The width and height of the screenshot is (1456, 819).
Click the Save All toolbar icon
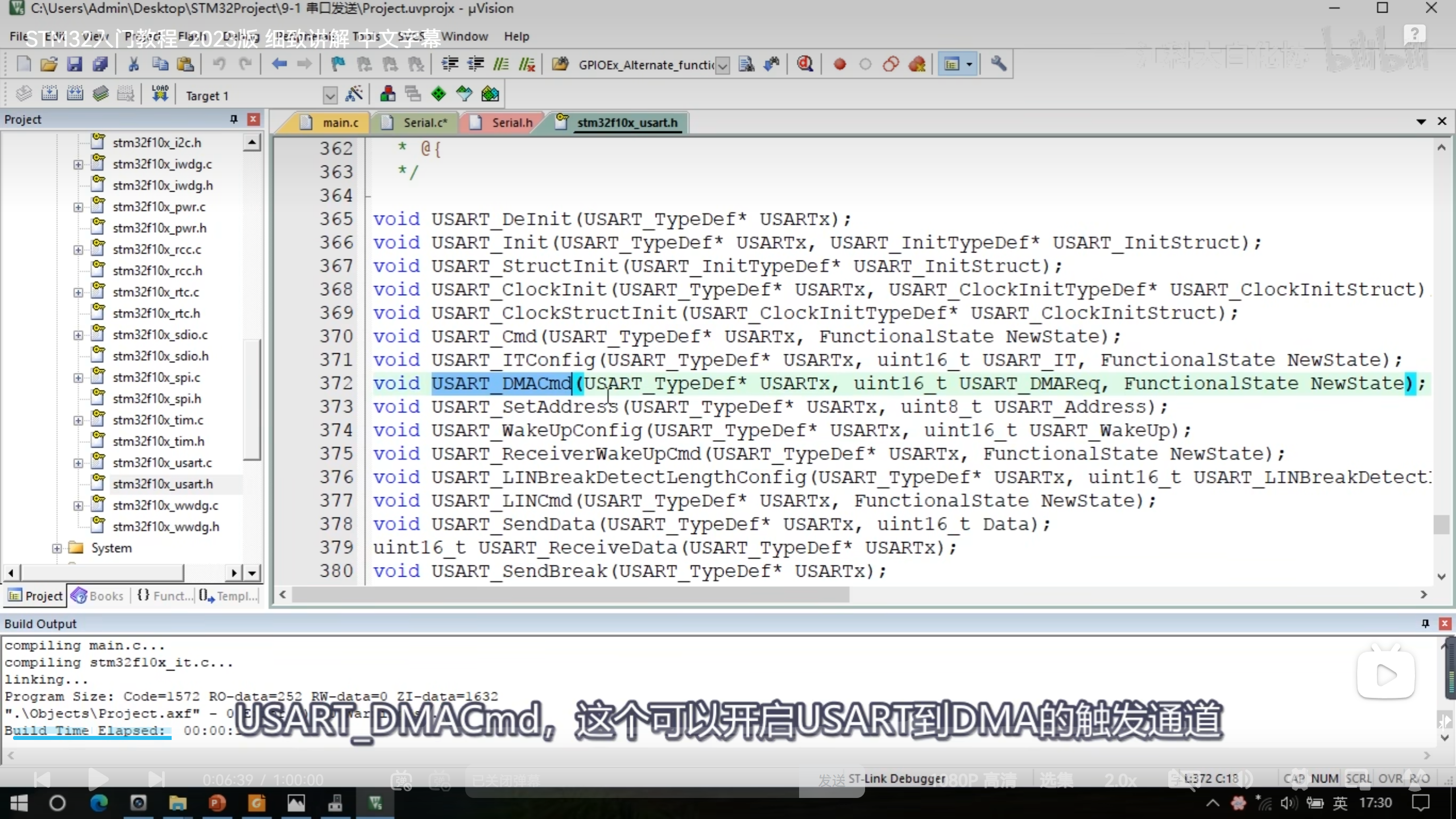(x=100, y=64)
